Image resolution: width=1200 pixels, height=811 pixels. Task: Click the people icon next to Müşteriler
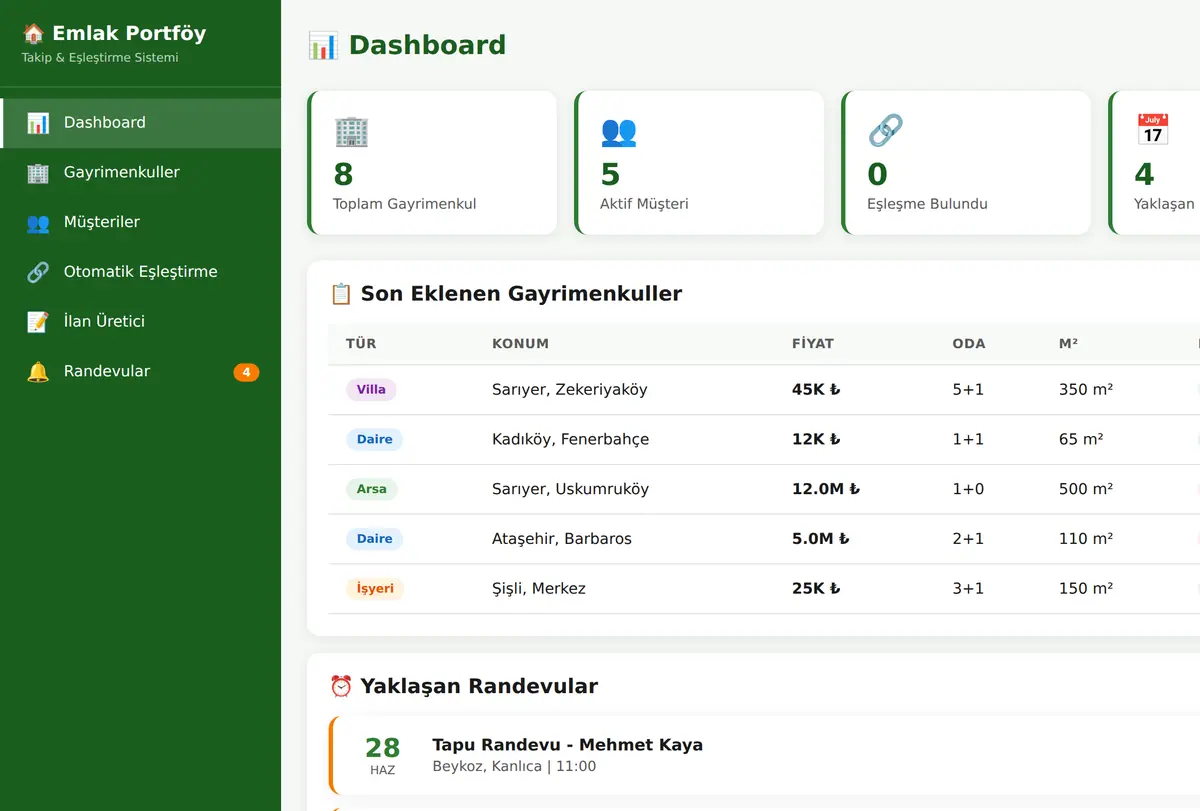click(x=38, y=222)
